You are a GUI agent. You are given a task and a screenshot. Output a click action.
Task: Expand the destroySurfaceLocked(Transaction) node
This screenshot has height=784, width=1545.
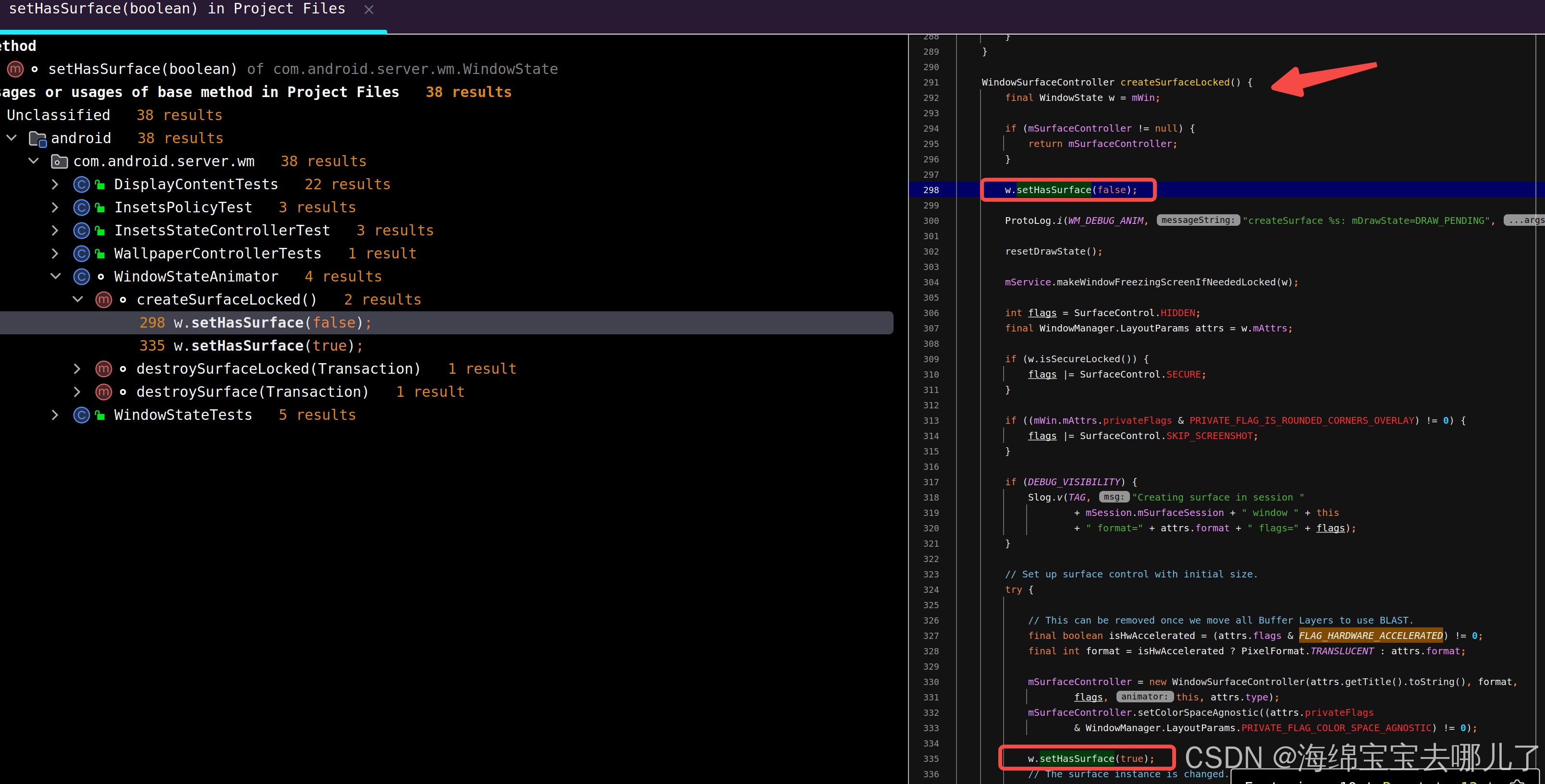pyautogui.click(x=77, y=369)
